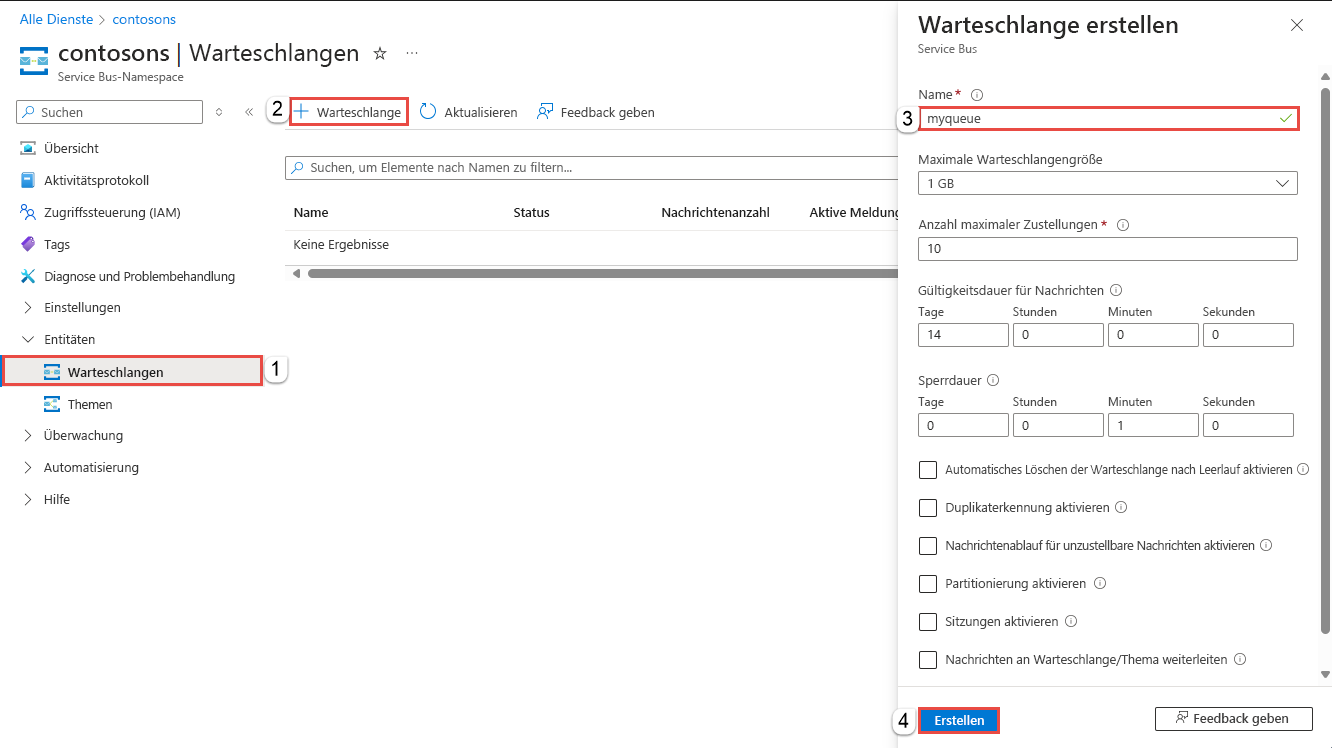This screenshot has width=1332, height=748.
Task: Click info icon for Partitionierung aktivieren
Action: (x=1100, y=583)
